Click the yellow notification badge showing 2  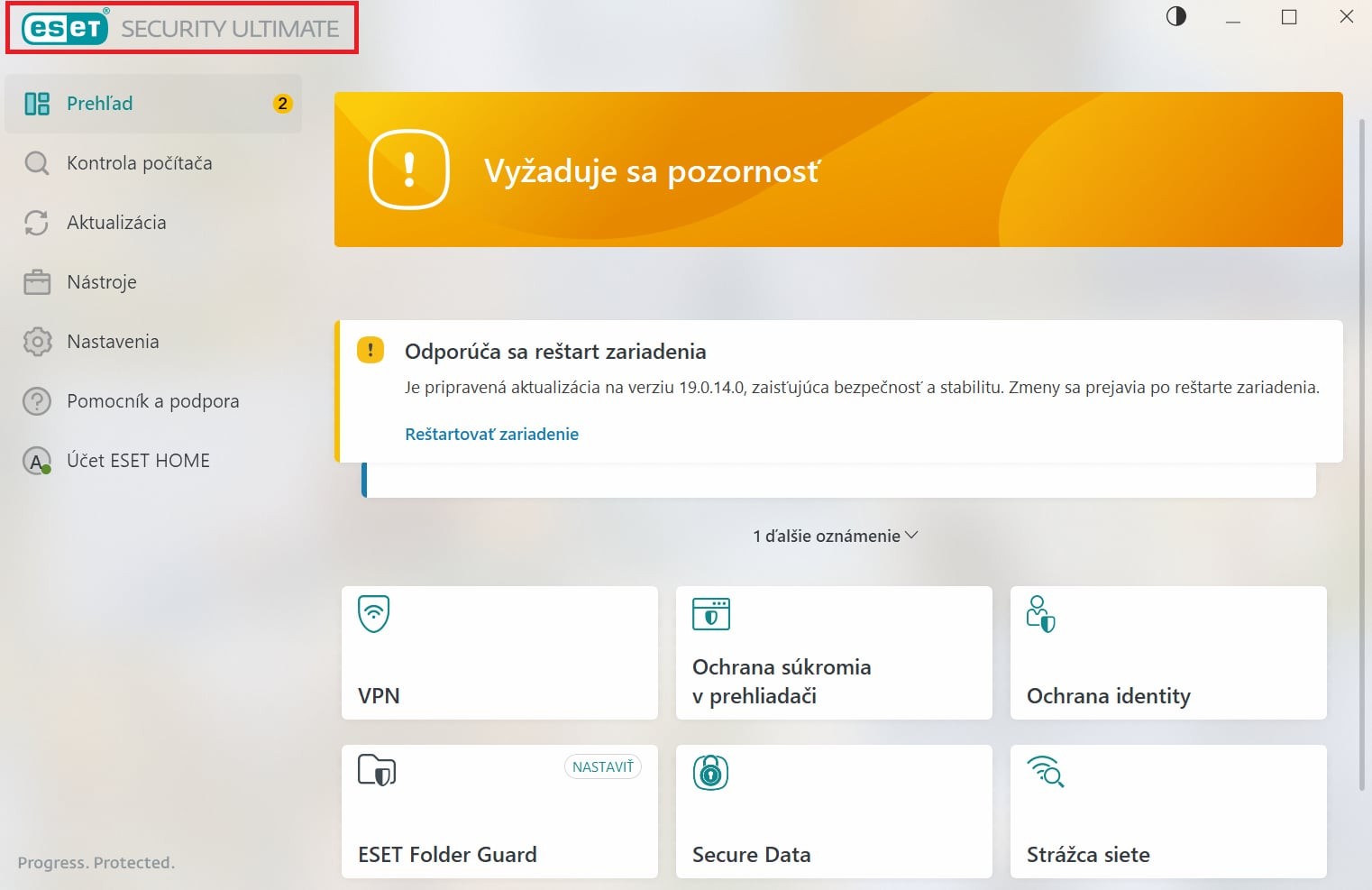coord(282,104)
